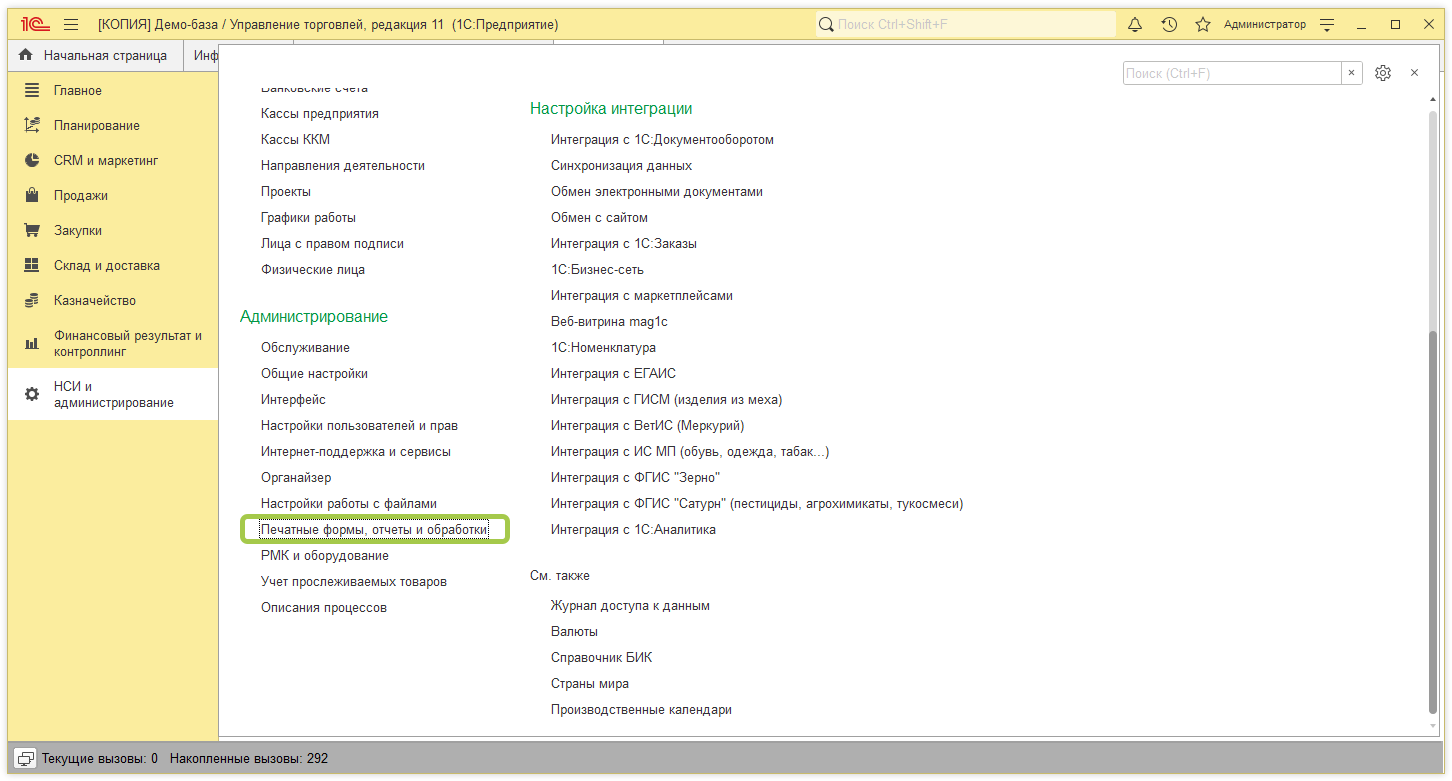
Task: Open the Склад и доставка section
Action: point(106,266)
